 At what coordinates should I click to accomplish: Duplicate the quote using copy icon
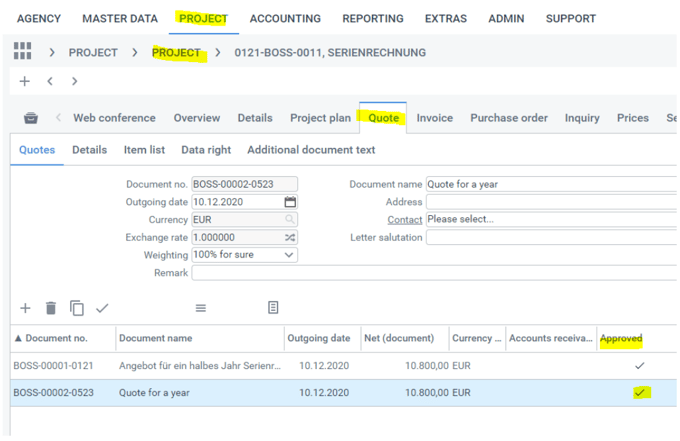coord(77,308)
